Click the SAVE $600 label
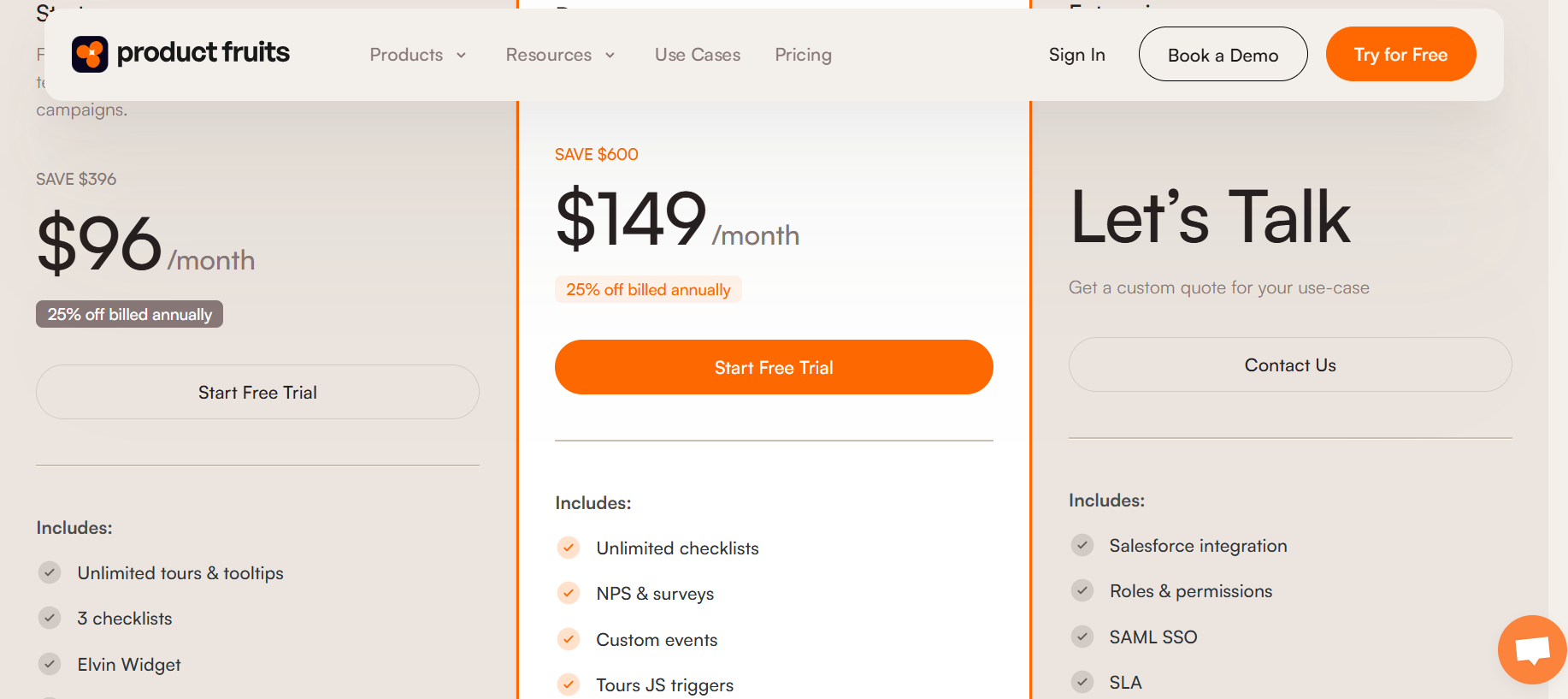This screenshot has width=1568, height=699. point(596,154)
